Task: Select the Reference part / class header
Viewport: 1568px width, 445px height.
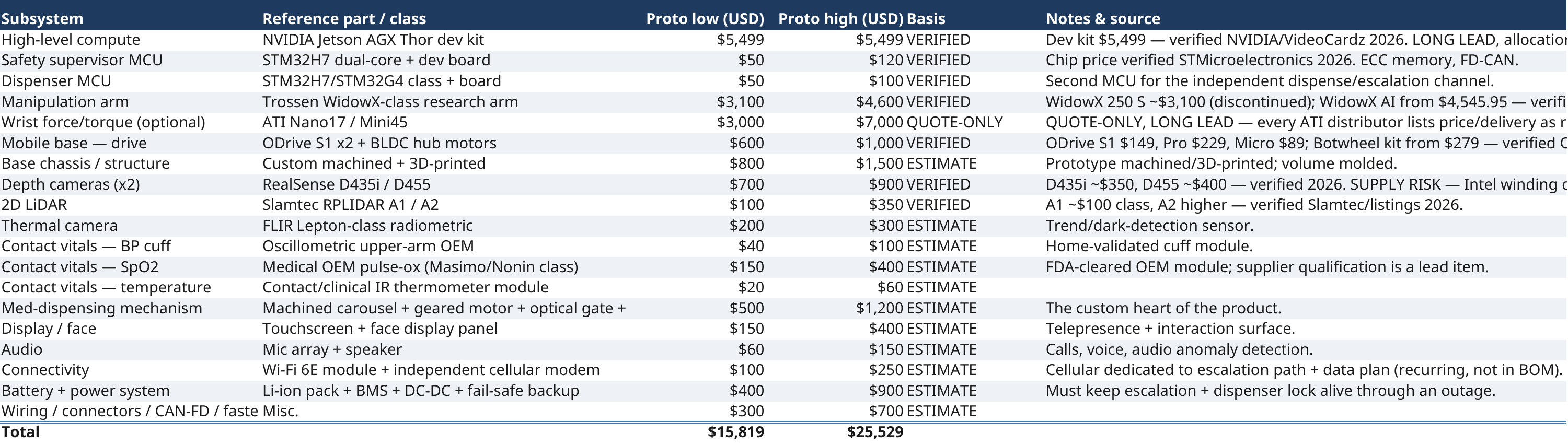Action: coord(344,19)
